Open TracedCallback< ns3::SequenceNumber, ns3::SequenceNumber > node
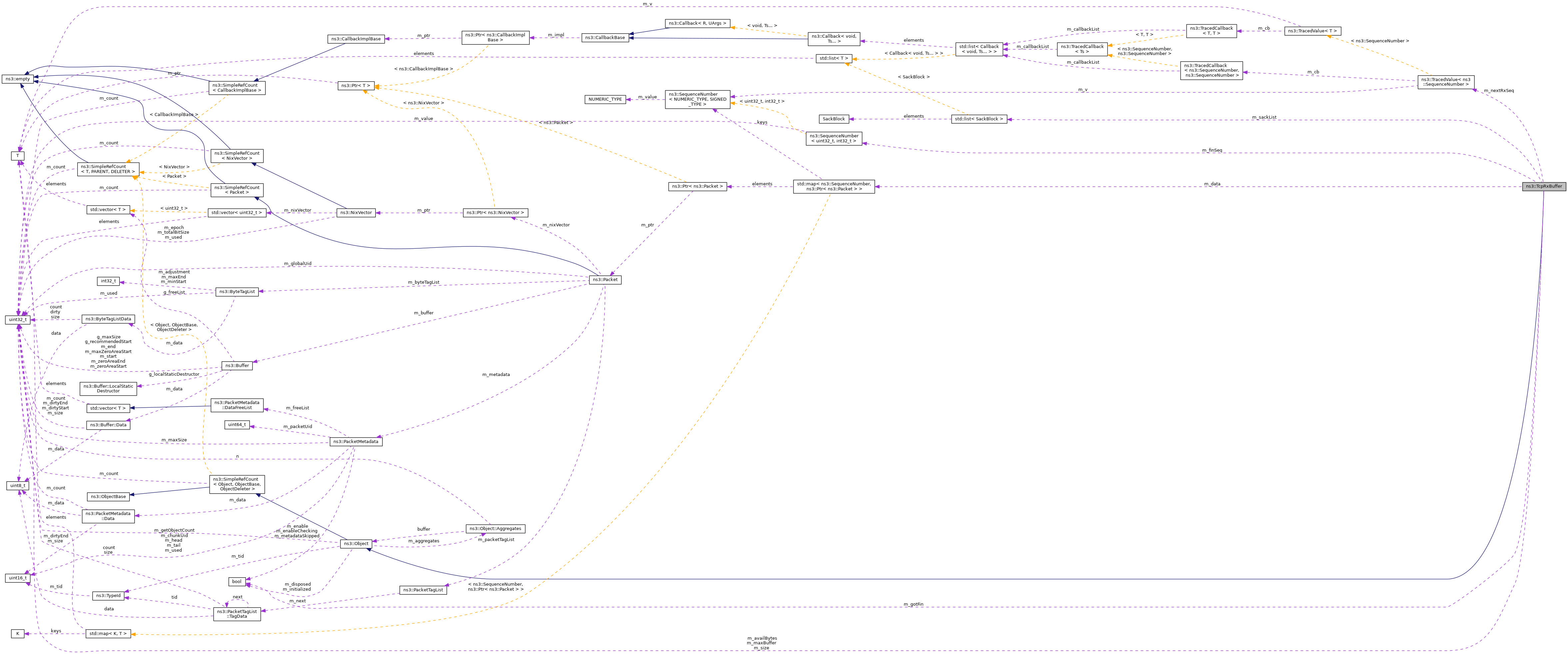Viewport: 1568px width, 654px height. [x=1211, y=70]
